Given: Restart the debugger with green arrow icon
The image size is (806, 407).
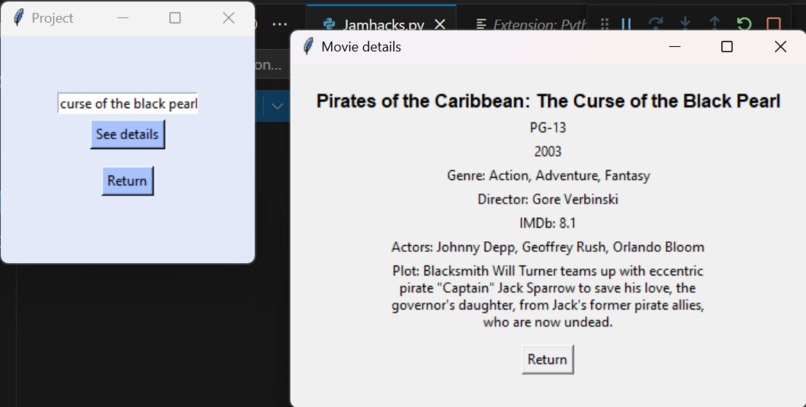Looking at the screenshot, I should [x=744, y=24].
